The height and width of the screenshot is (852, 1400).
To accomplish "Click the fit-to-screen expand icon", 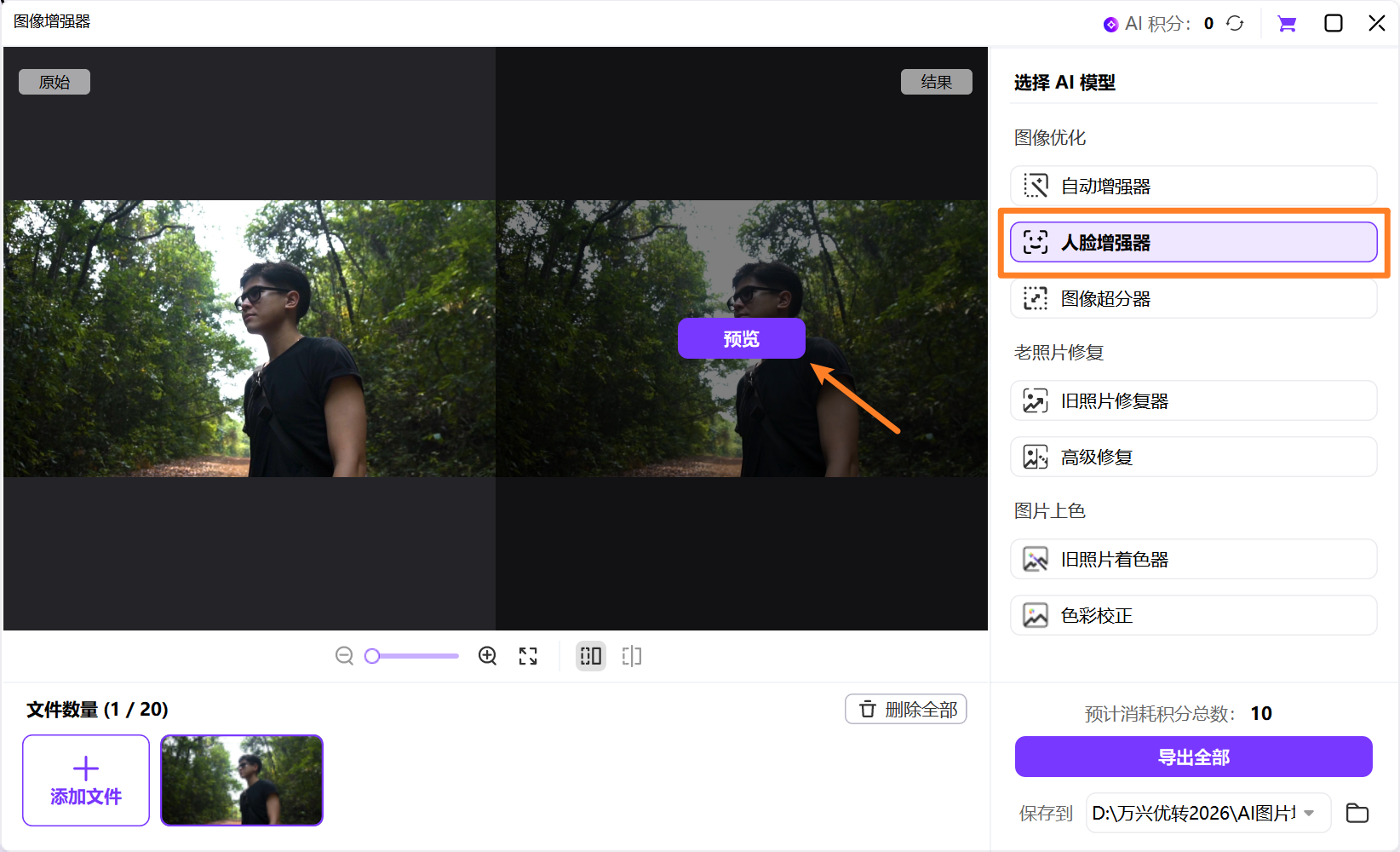I will [x=528, y=656].
